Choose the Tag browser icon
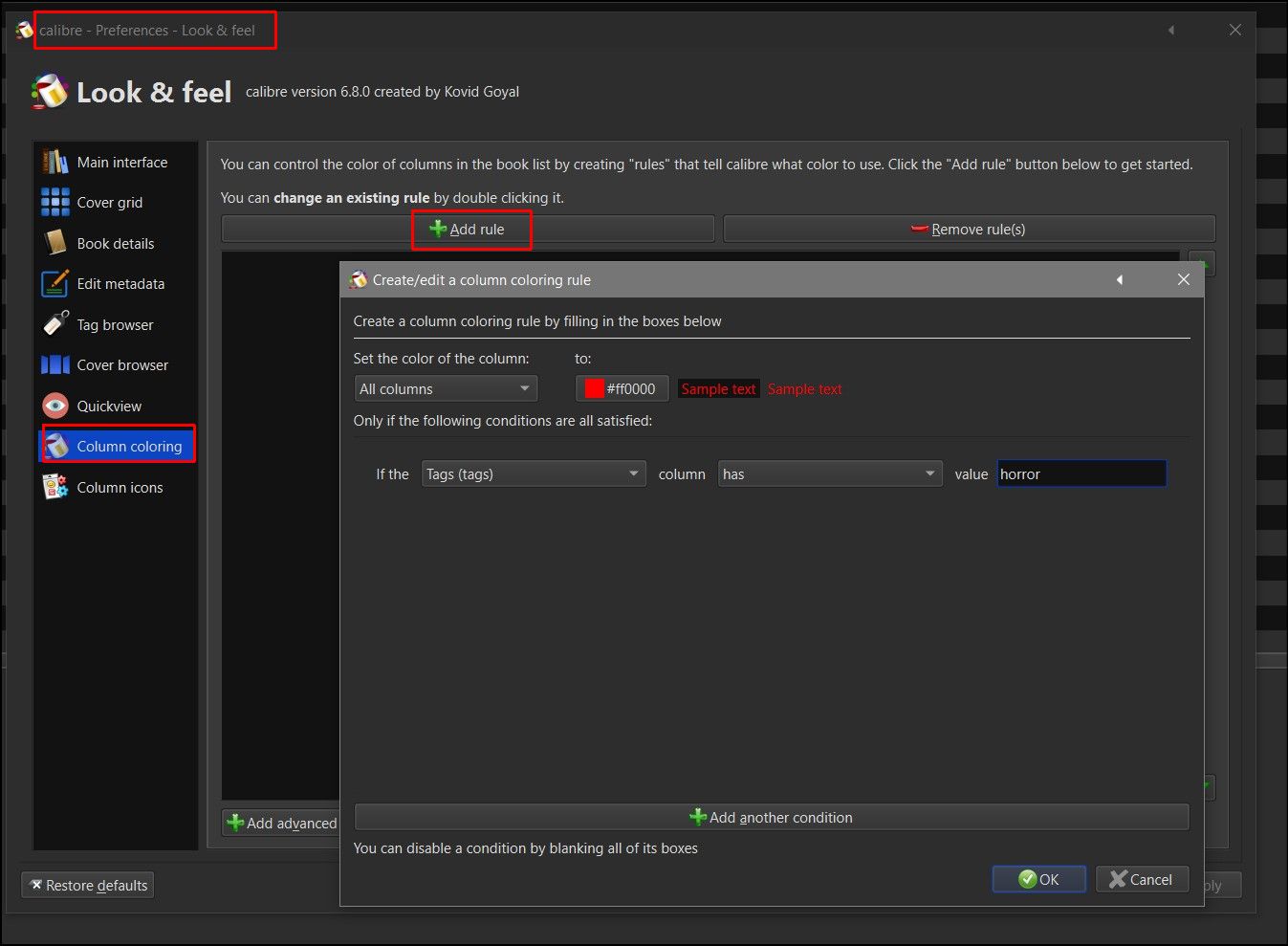This screenshot has width=1288, height=946. [x=55, y=324]
